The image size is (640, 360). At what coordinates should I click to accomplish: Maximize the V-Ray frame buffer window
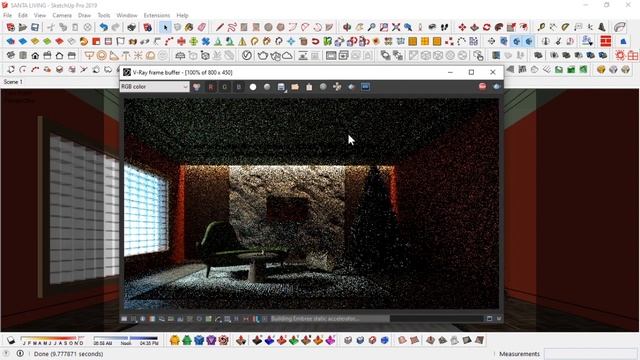coord(471,72)
